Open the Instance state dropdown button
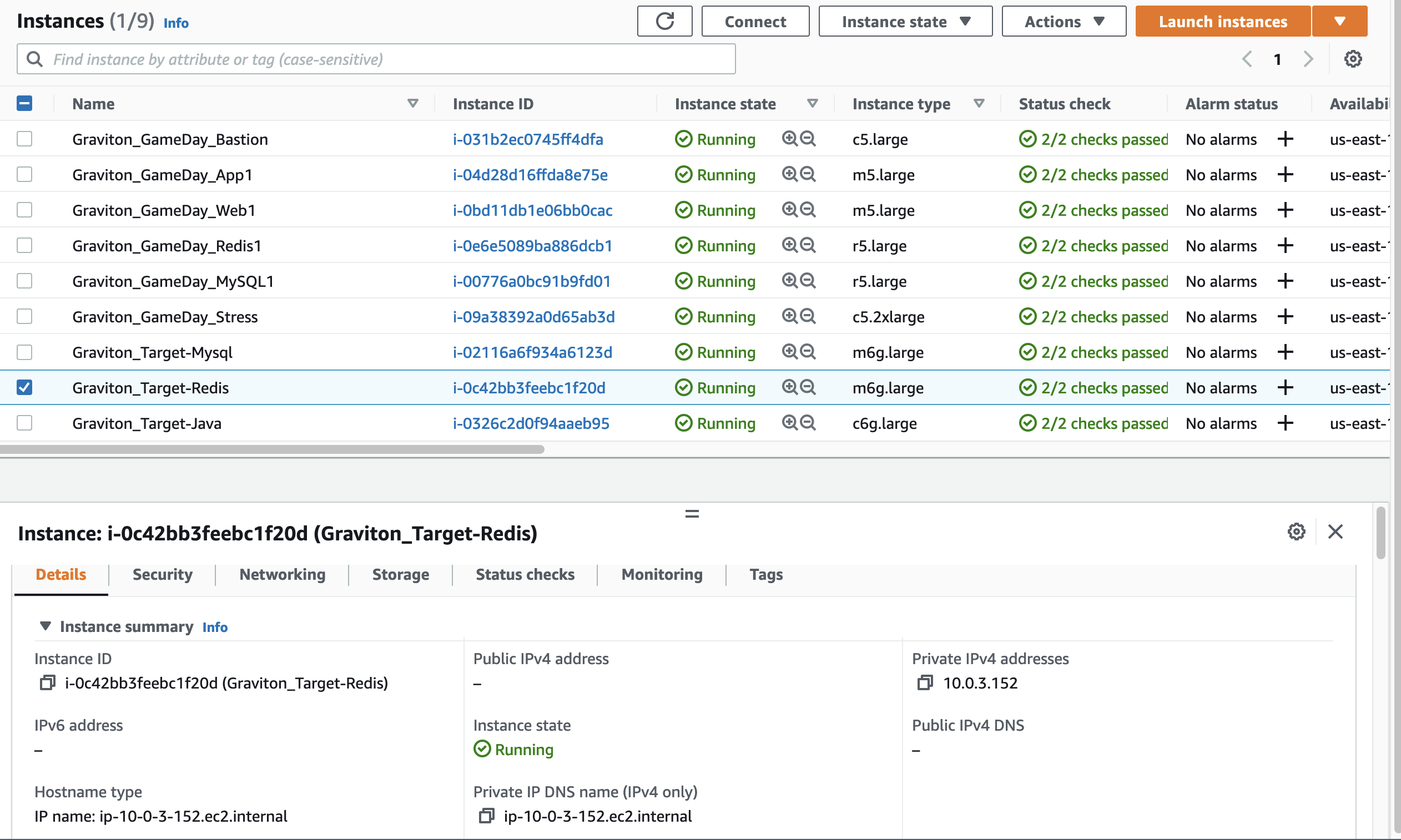Viewport: 1401px width, 840px height. pos(905,22)
